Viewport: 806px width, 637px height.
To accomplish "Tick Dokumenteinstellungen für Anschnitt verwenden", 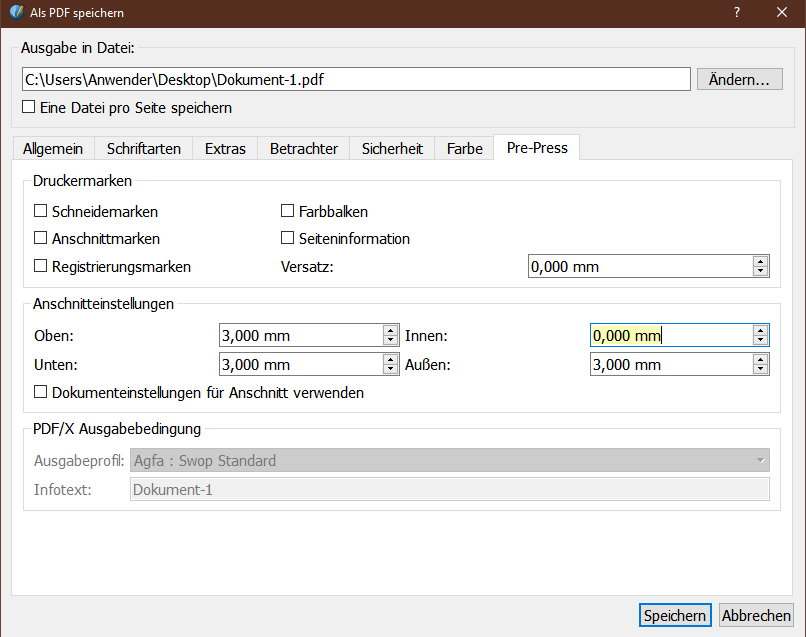I will point(41,393).
